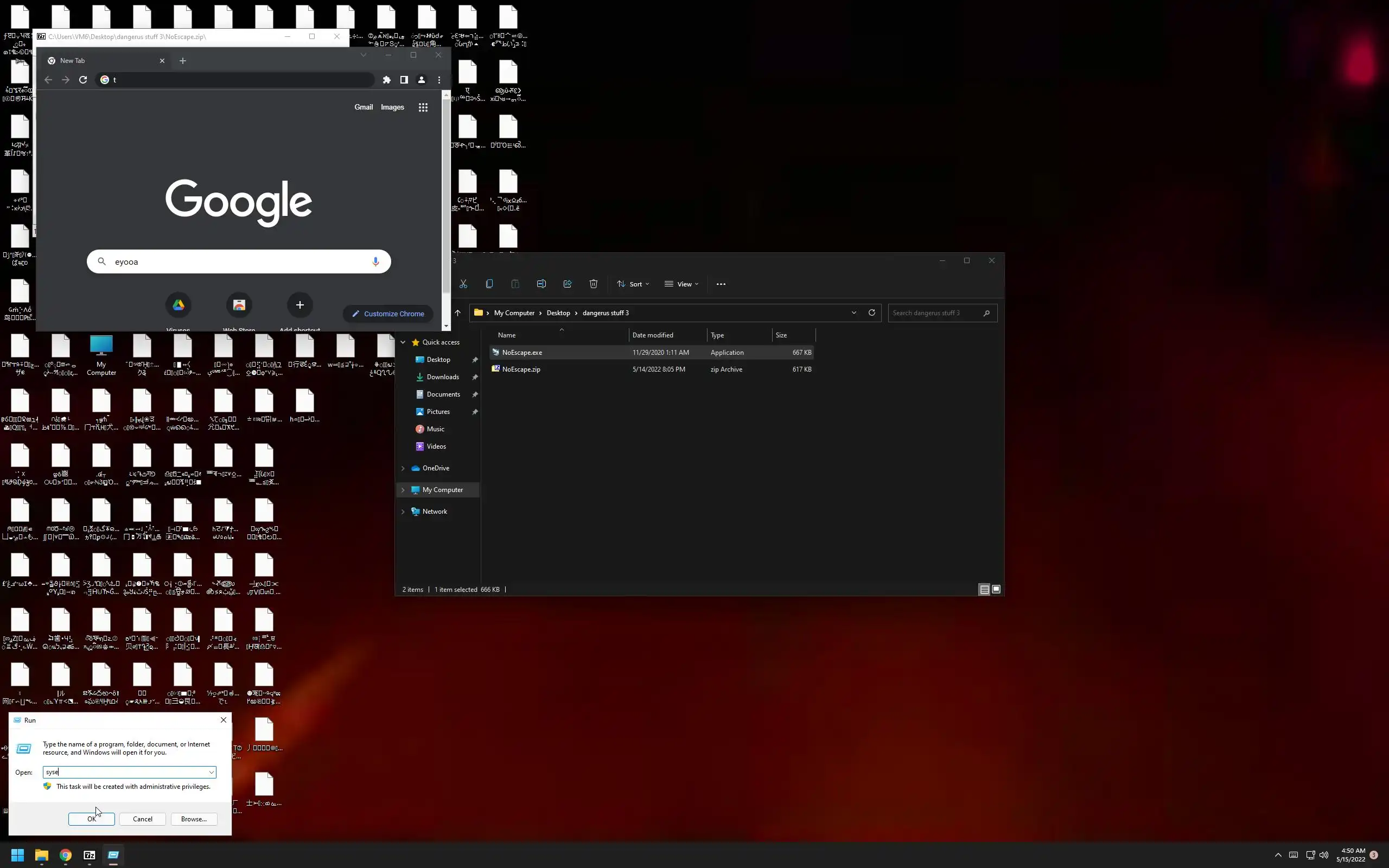
Task: Toggle Chrome side panel button
Action: click(404, 80)
